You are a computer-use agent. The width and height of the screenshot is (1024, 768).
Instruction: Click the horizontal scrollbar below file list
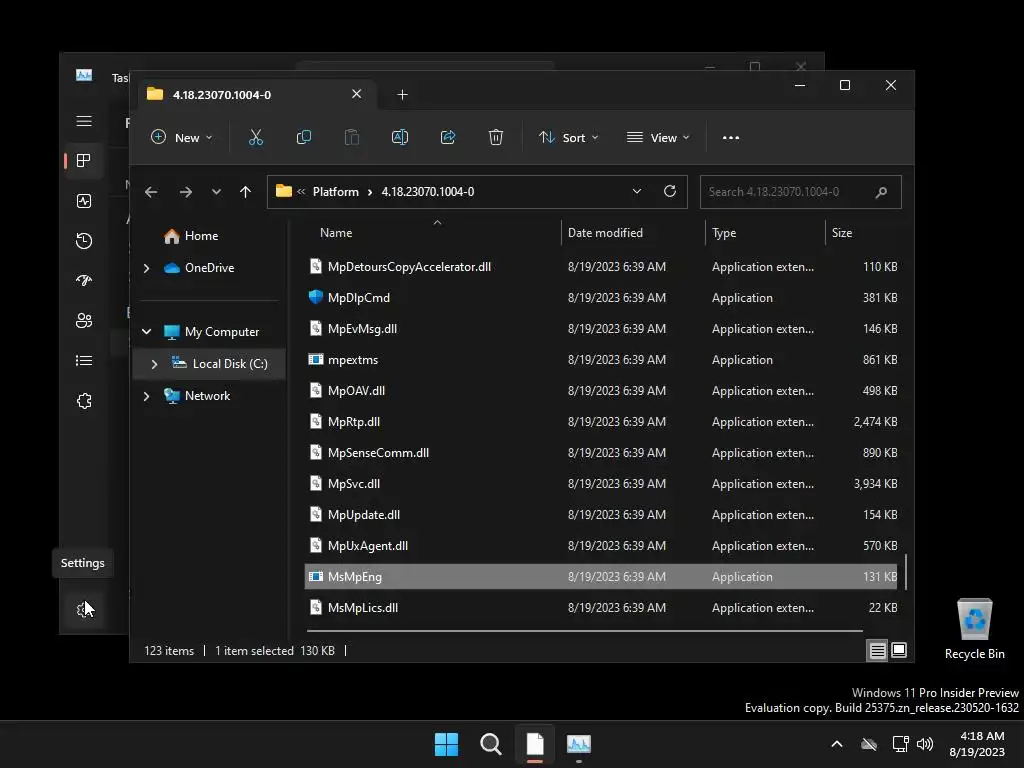pos(584,632)
